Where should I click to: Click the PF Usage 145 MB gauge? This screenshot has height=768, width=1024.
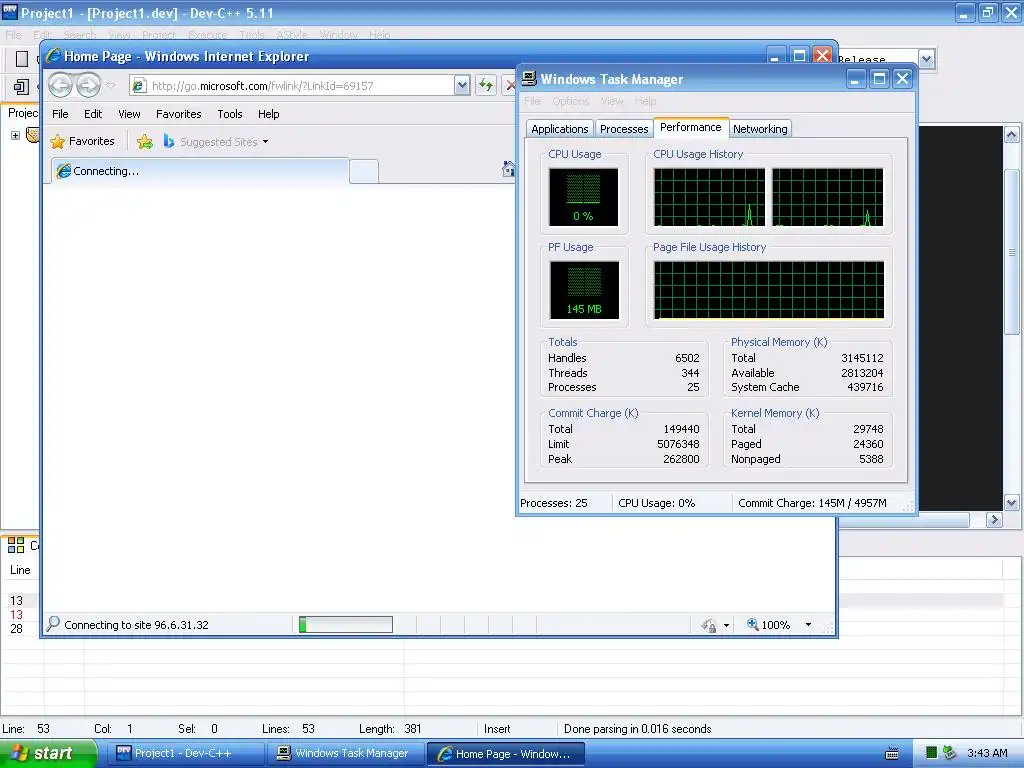point(584,289)
